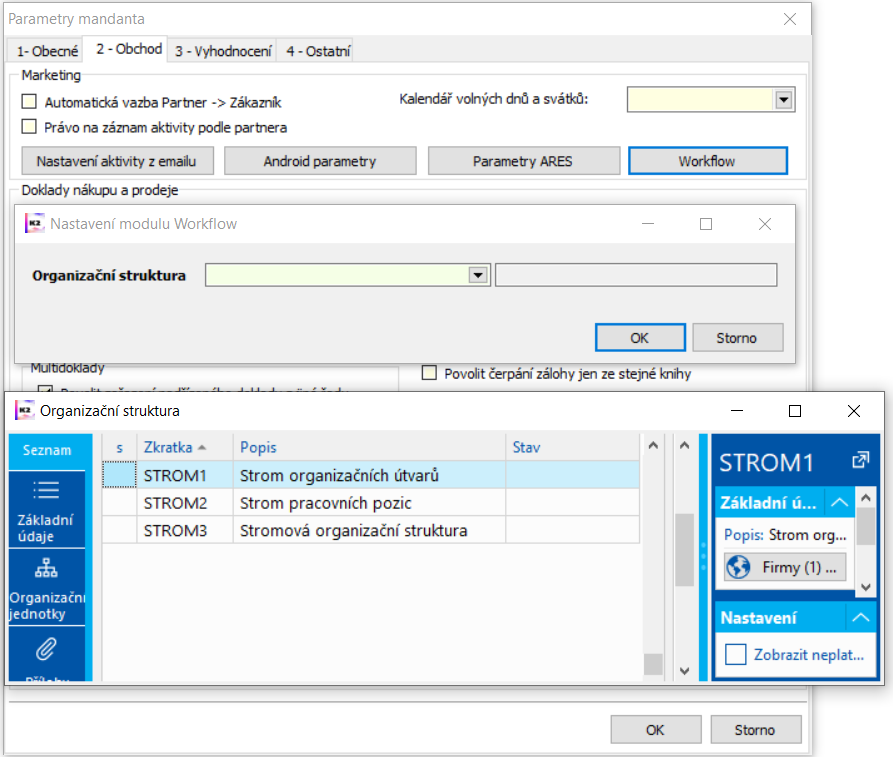The height and width of the screenshot is (757, 893).
Task: Enable Právo na záznam aktivity podle partnera
Action: coord(29,126)
